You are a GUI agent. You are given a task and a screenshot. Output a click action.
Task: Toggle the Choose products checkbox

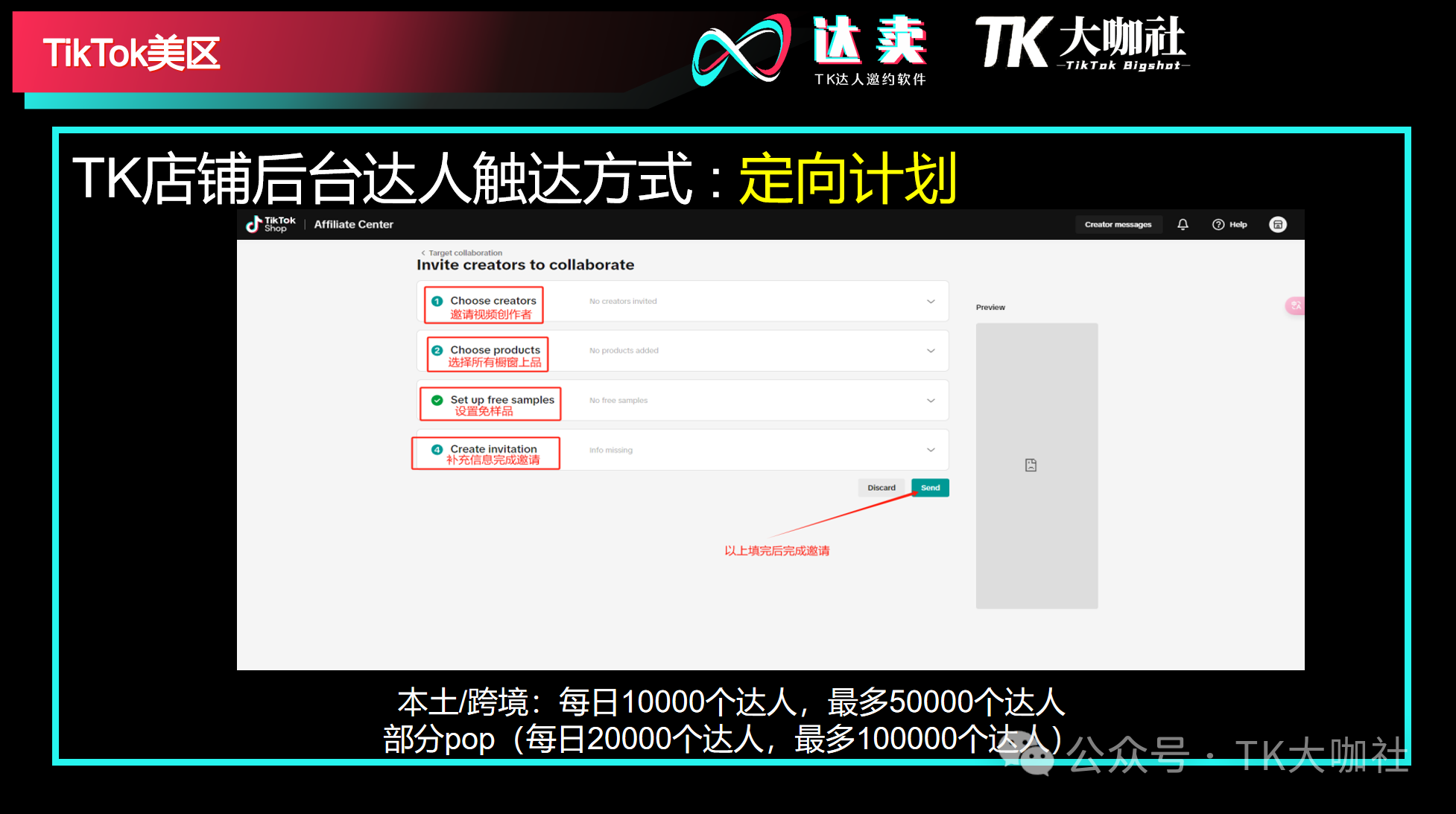pyautogui.click(x=437, y=350)
